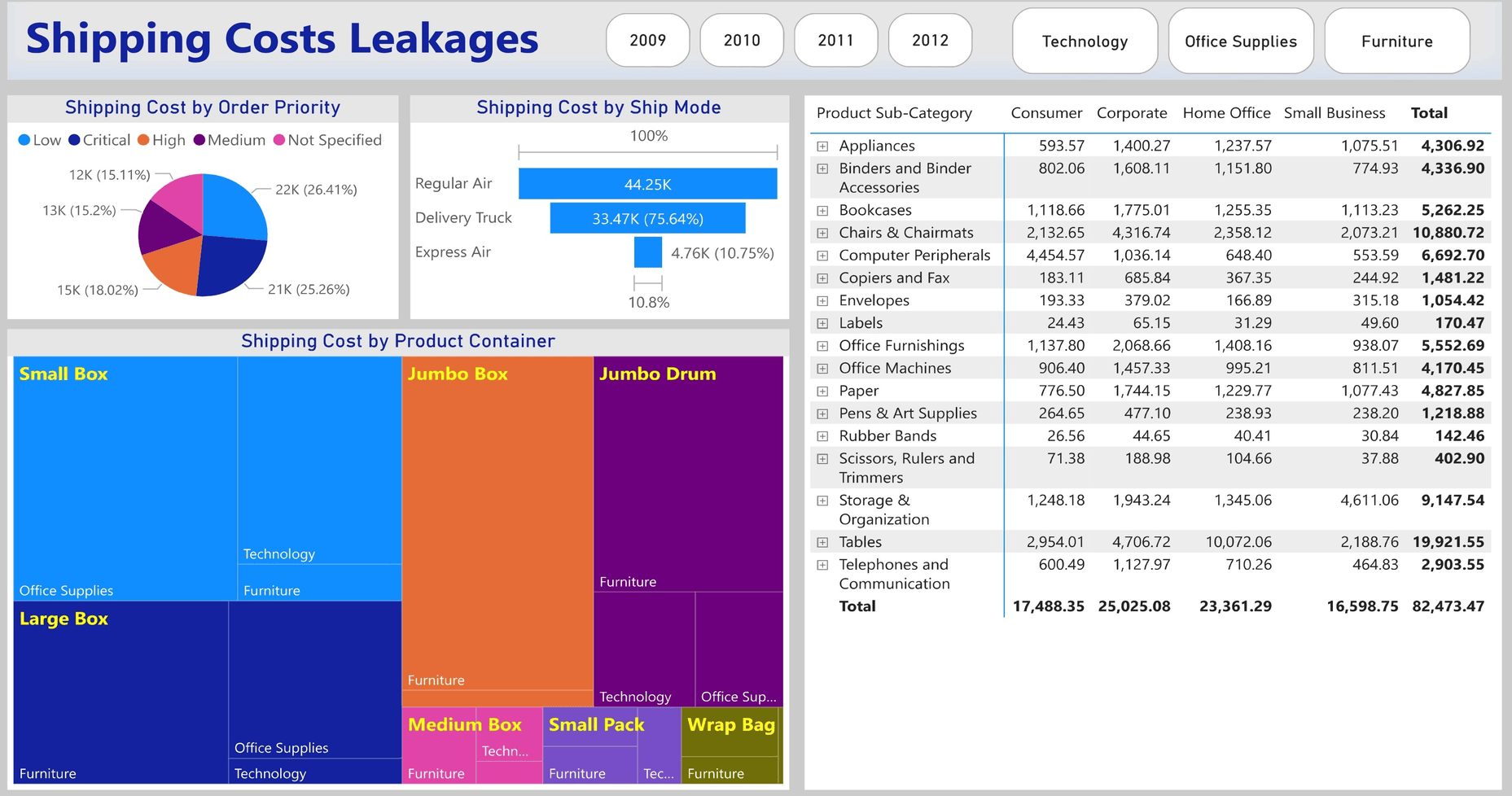Expand the Office Machines row

click(x=822, y=369)
